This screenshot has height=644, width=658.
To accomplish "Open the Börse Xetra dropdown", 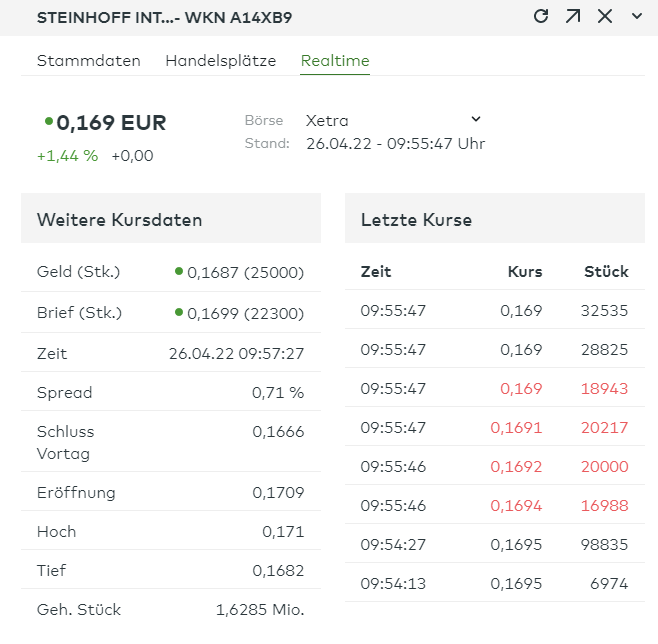I will point(394,120).
